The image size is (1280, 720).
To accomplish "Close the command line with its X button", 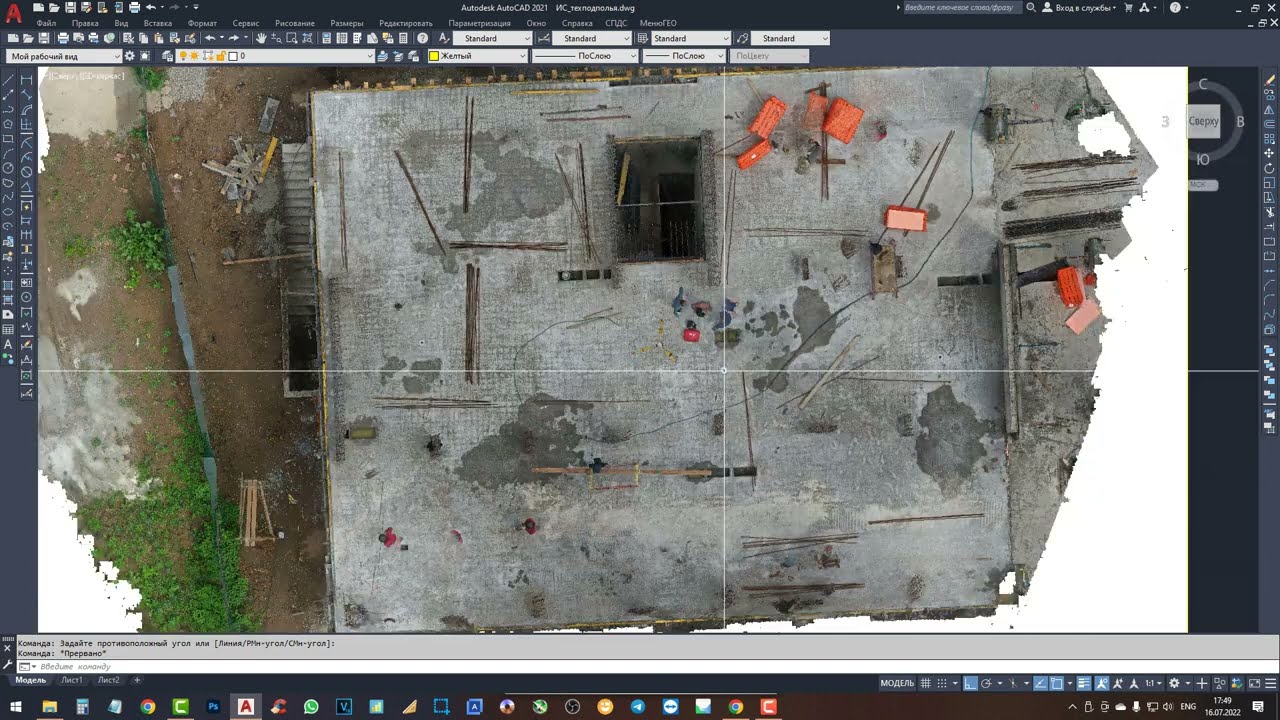I will pos(9,648).
